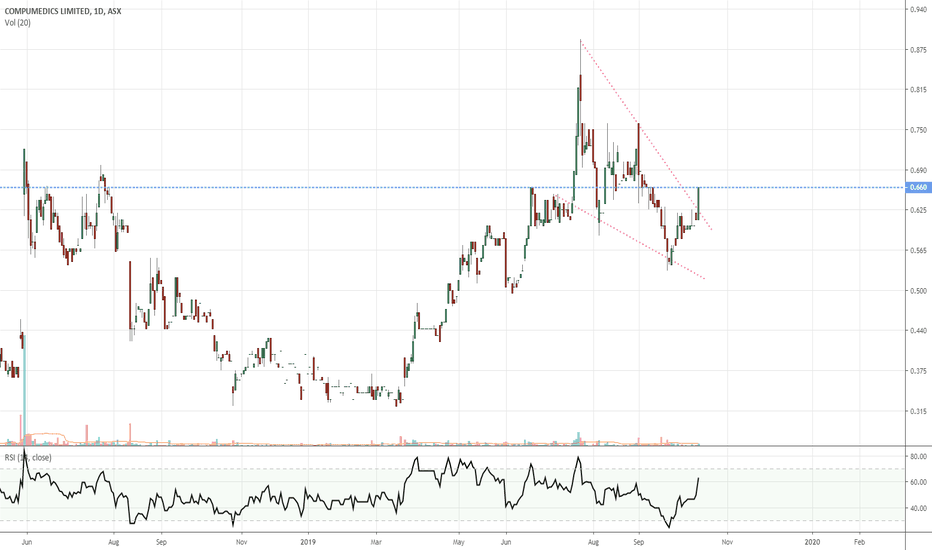Click the Mar label on time axis
The height and width of the screenshot is (550, 932).
click(376, 542)
